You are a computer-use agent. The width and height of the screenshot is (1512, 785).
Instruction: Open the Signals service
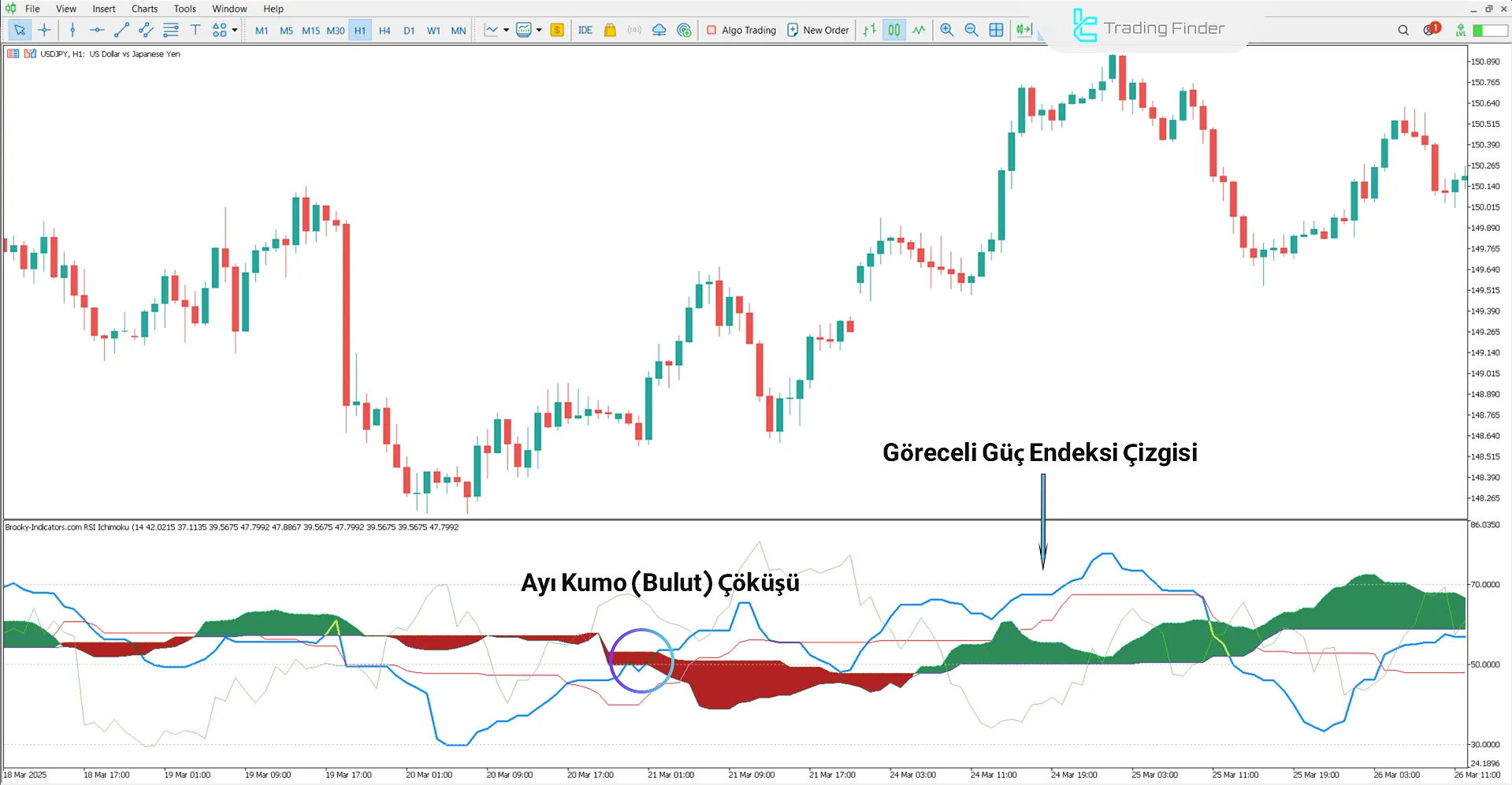(634, 30)
